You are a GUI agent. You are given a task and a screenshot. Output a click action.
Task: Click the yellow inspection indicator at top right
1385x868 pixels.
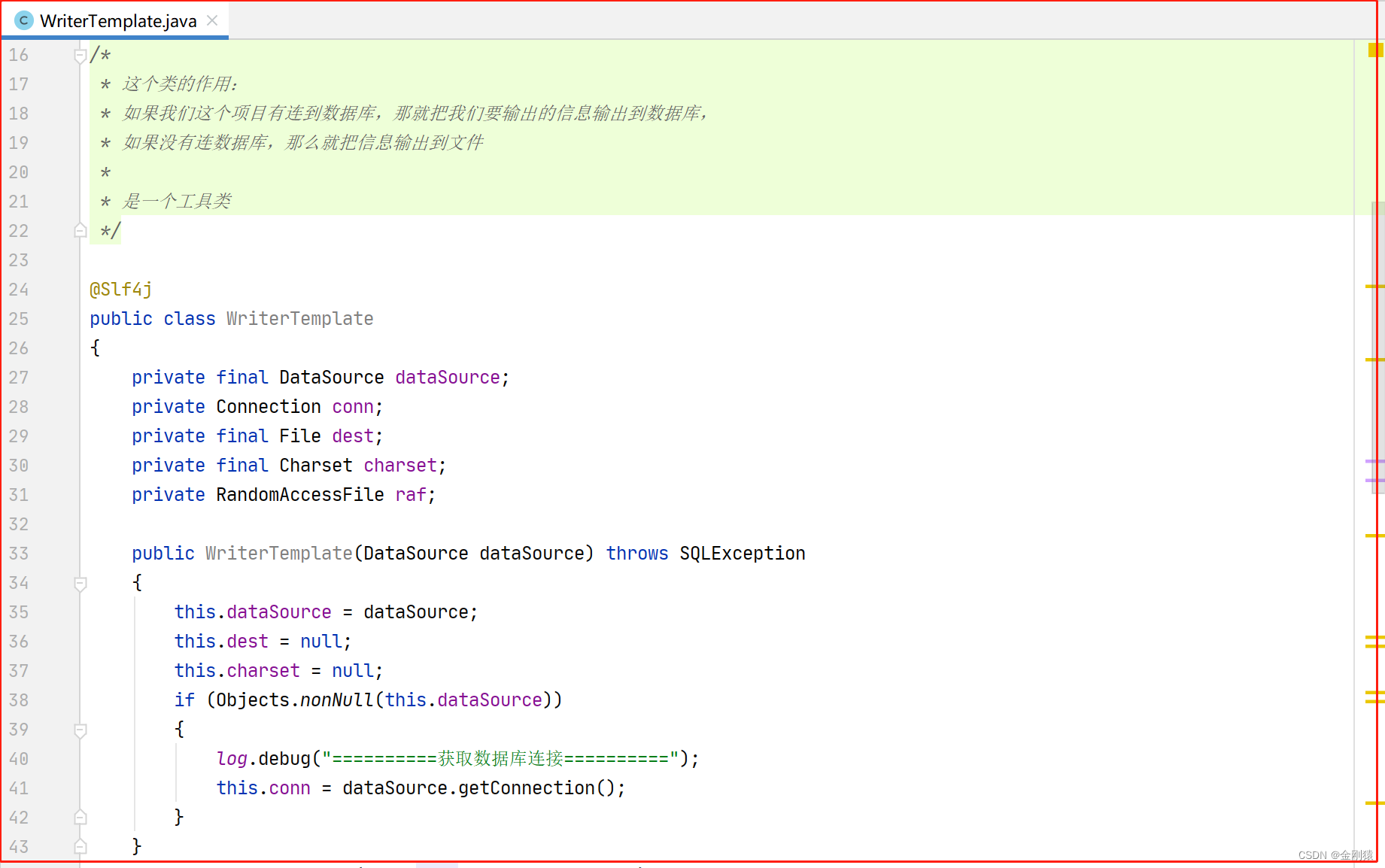click(x=1375, y=50)
